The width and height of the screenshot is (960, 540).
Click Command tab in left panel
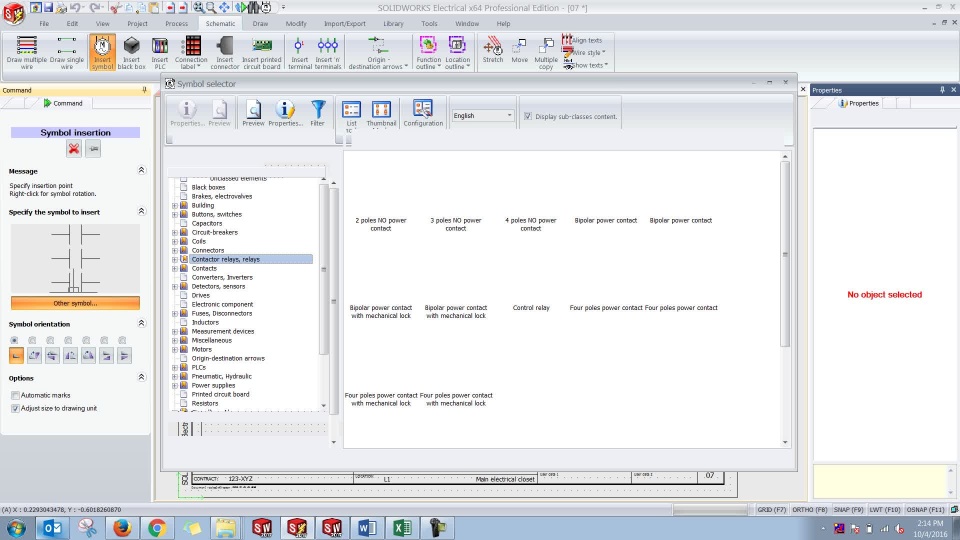[62, 103]
